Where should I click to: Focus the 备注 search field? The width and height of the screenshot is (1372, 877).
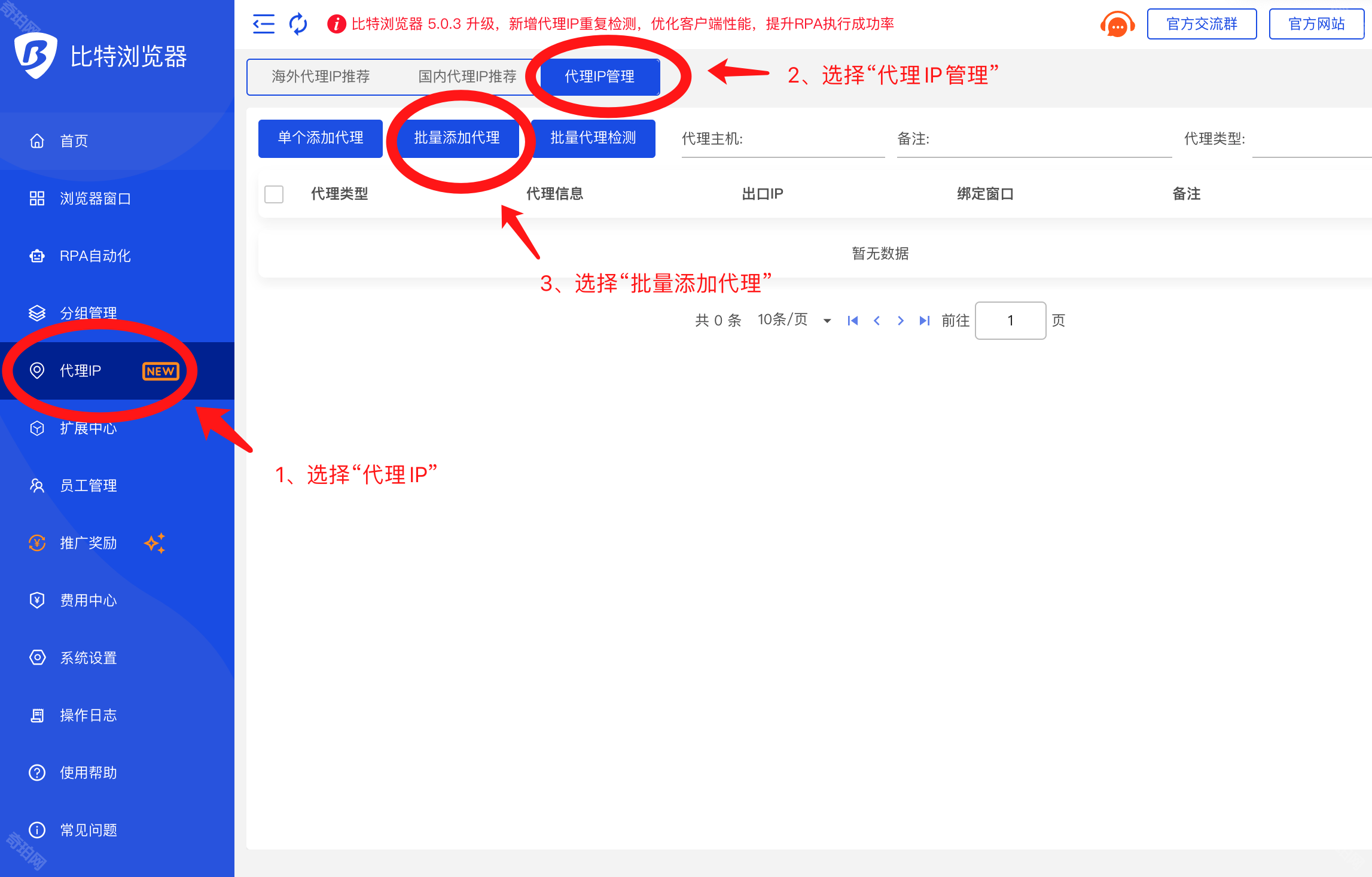(1035, 139)
